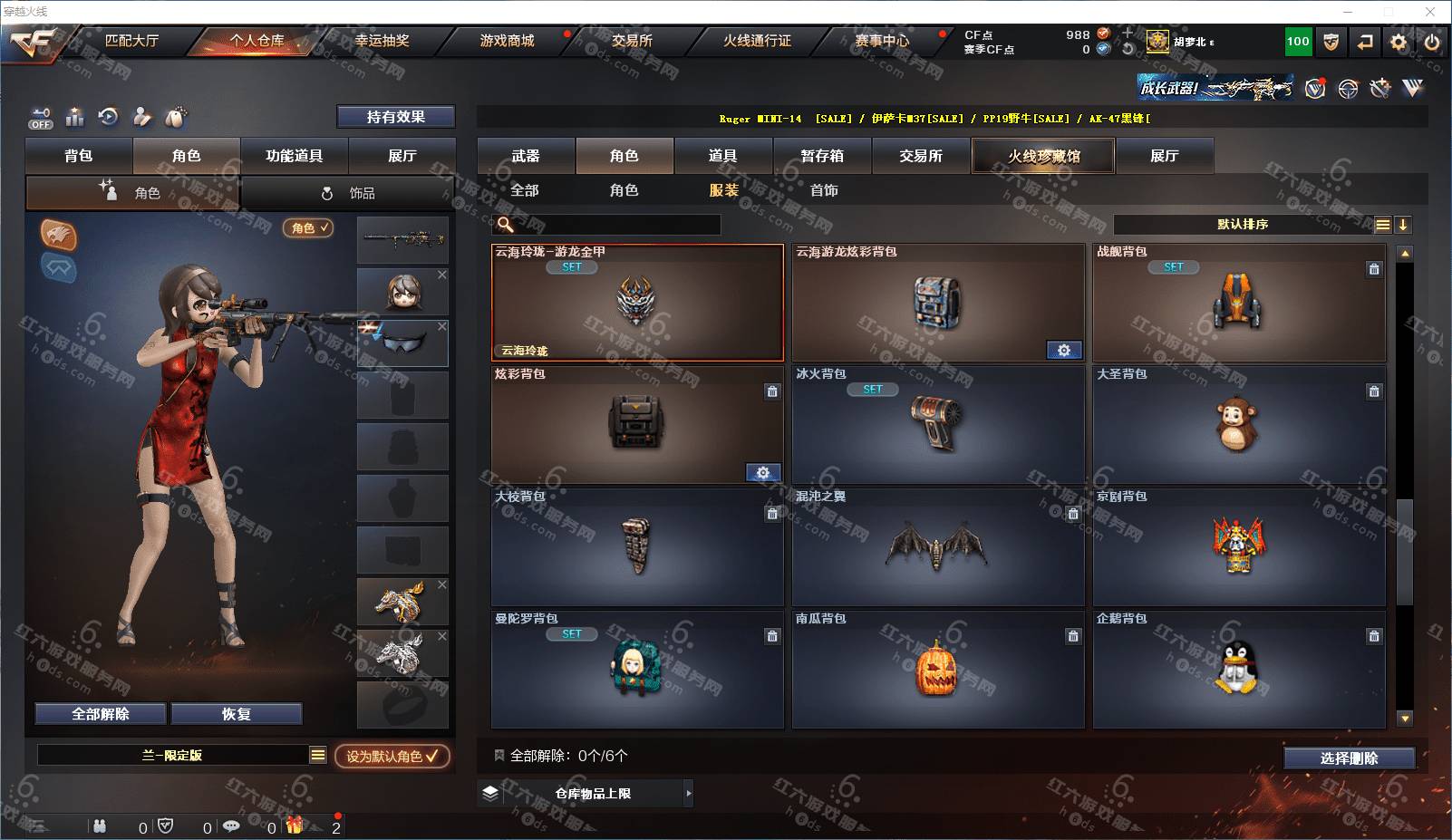Toggle the 角色 checkbox pill

pos(309,228)
